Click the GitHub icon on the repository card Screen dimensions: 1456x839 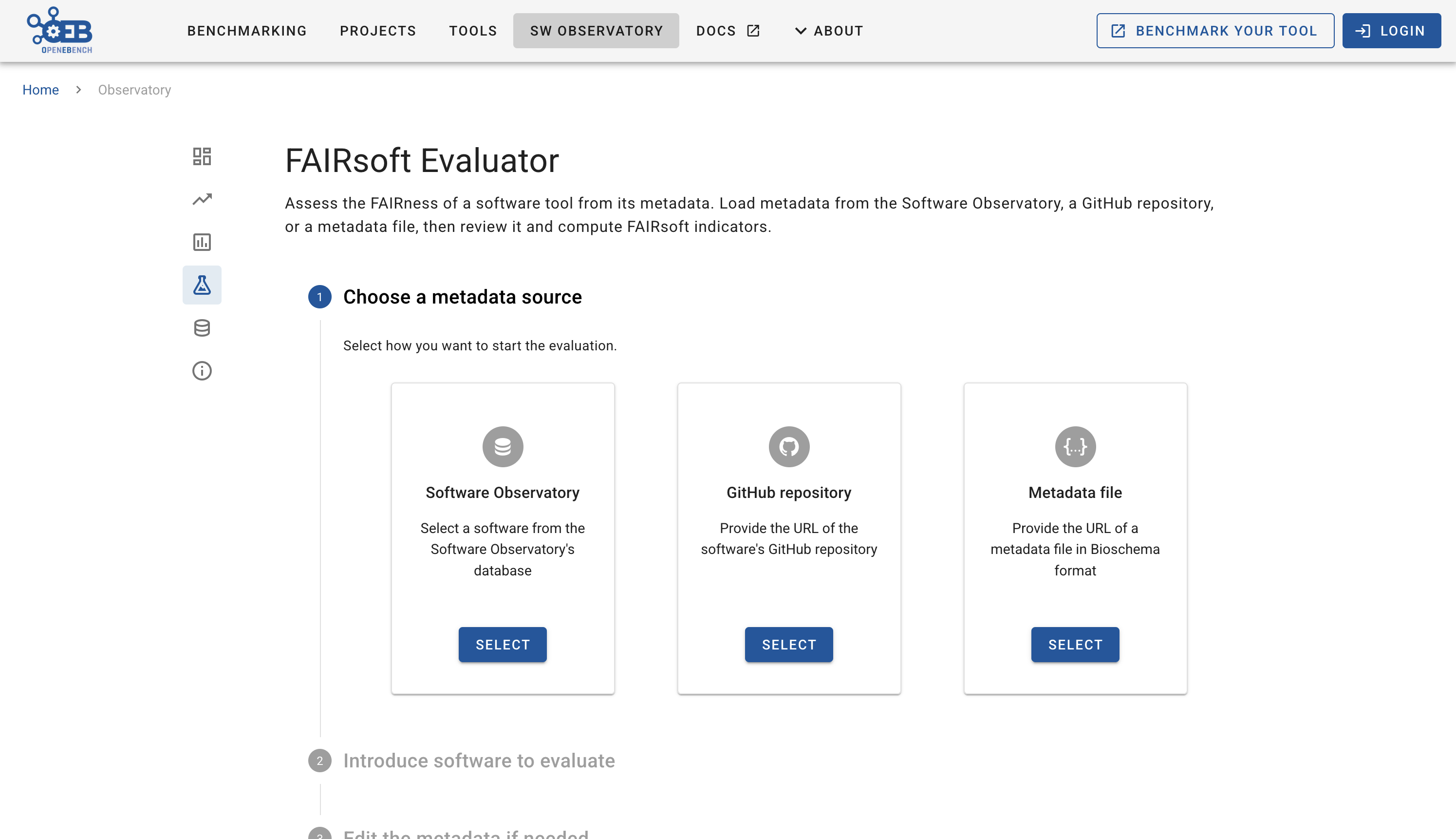coord(788,446)
